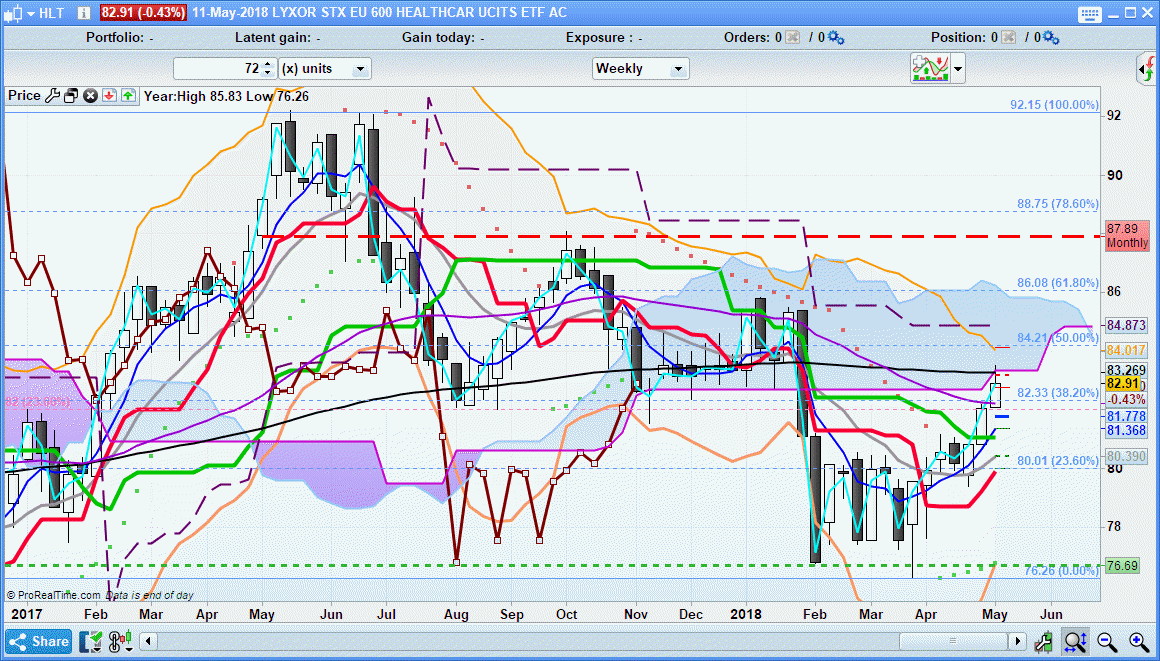1160x661 pixels.
Task: Click the 87.89 Monthly level label
Action: pyautogui.click(x=1127, y=236)
